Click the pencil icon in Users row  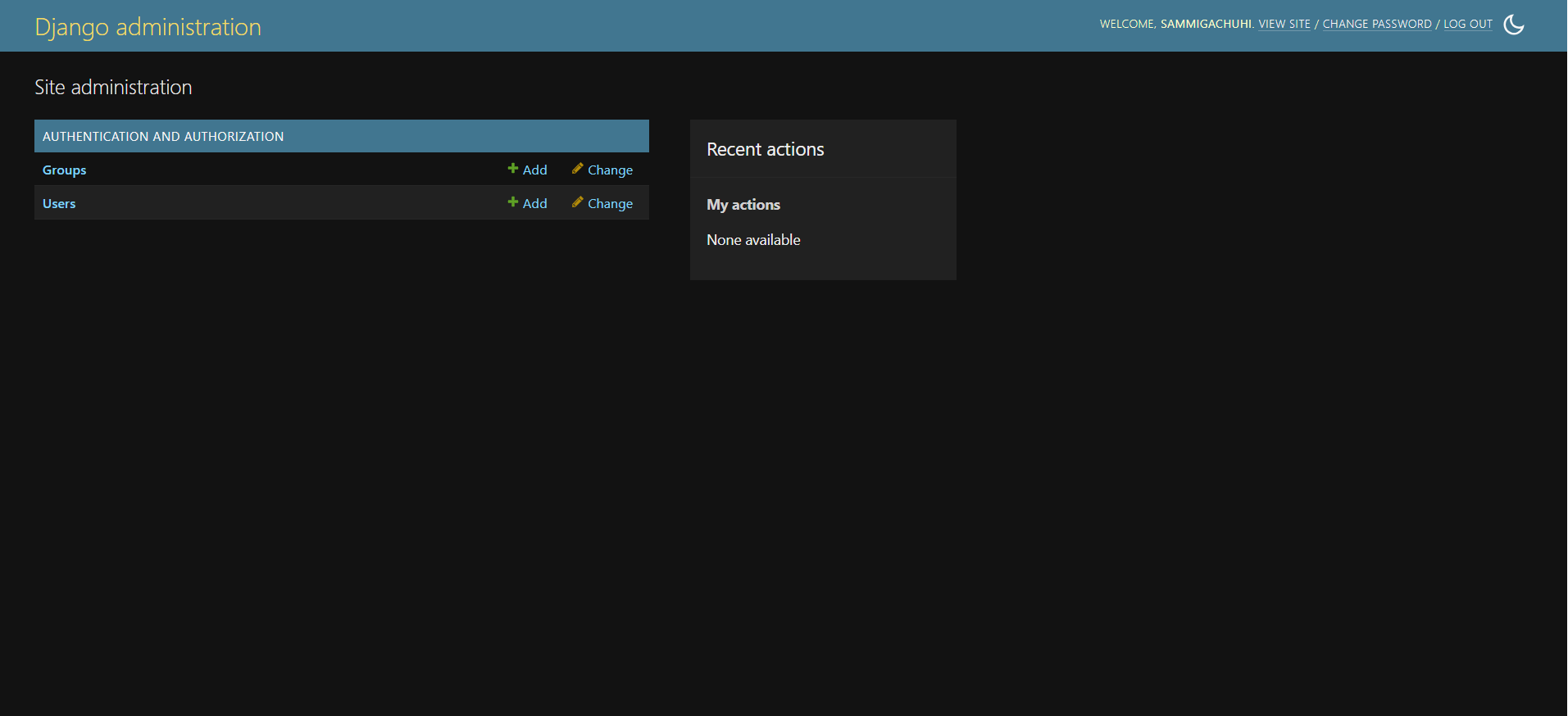point(578,202)
